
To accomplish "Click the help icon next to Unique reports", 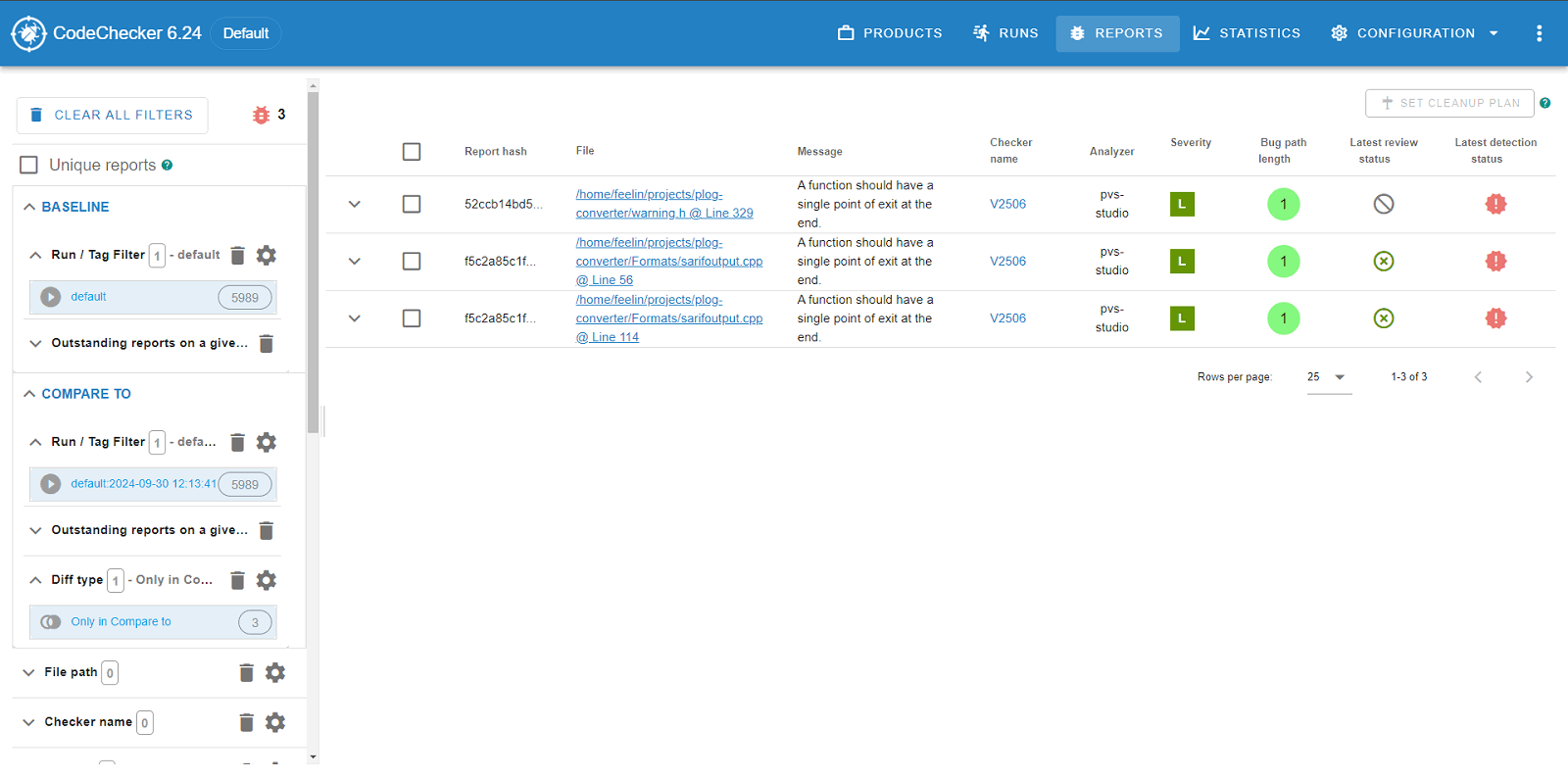I will (168, 166).
